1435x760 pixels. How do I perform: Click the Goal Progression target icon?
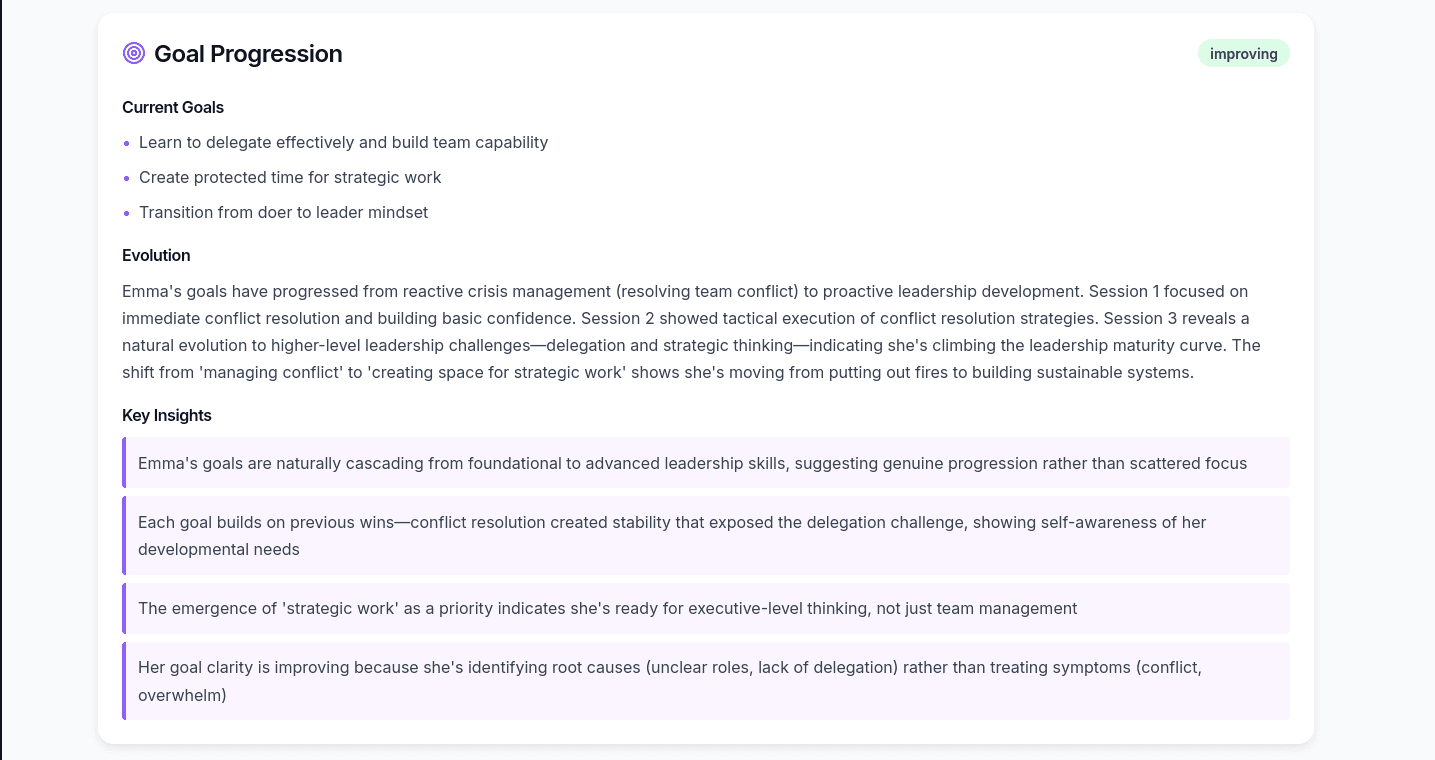pyautogui.click(x=134, y=54)
